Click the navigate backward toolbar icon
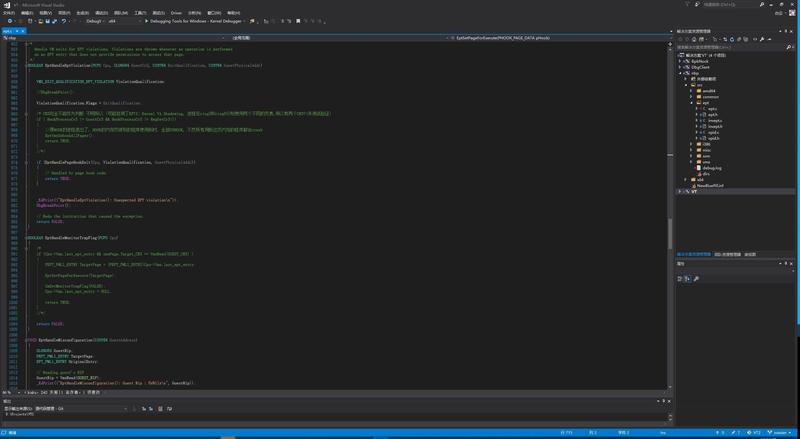The width and height of the screenshot is (800, 439). click(x=10, y=21)
